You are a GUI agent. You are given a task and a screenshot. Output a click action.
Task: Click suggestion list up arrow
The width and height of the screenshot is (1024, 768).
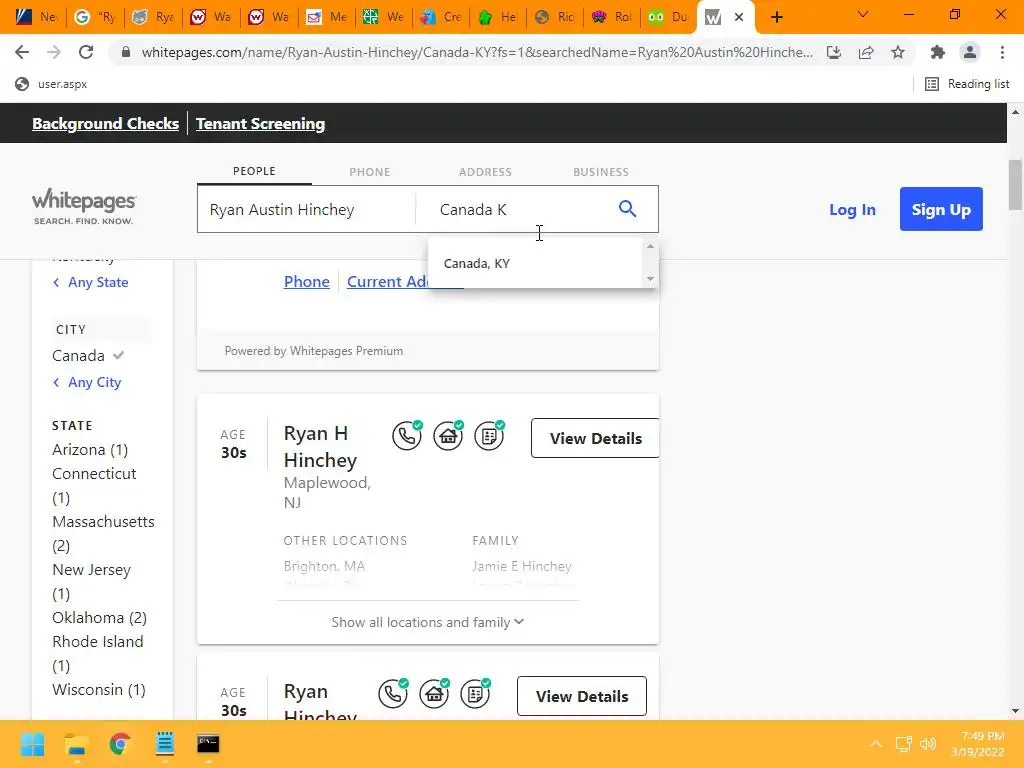pyautogui.click(x=650, y=246)
